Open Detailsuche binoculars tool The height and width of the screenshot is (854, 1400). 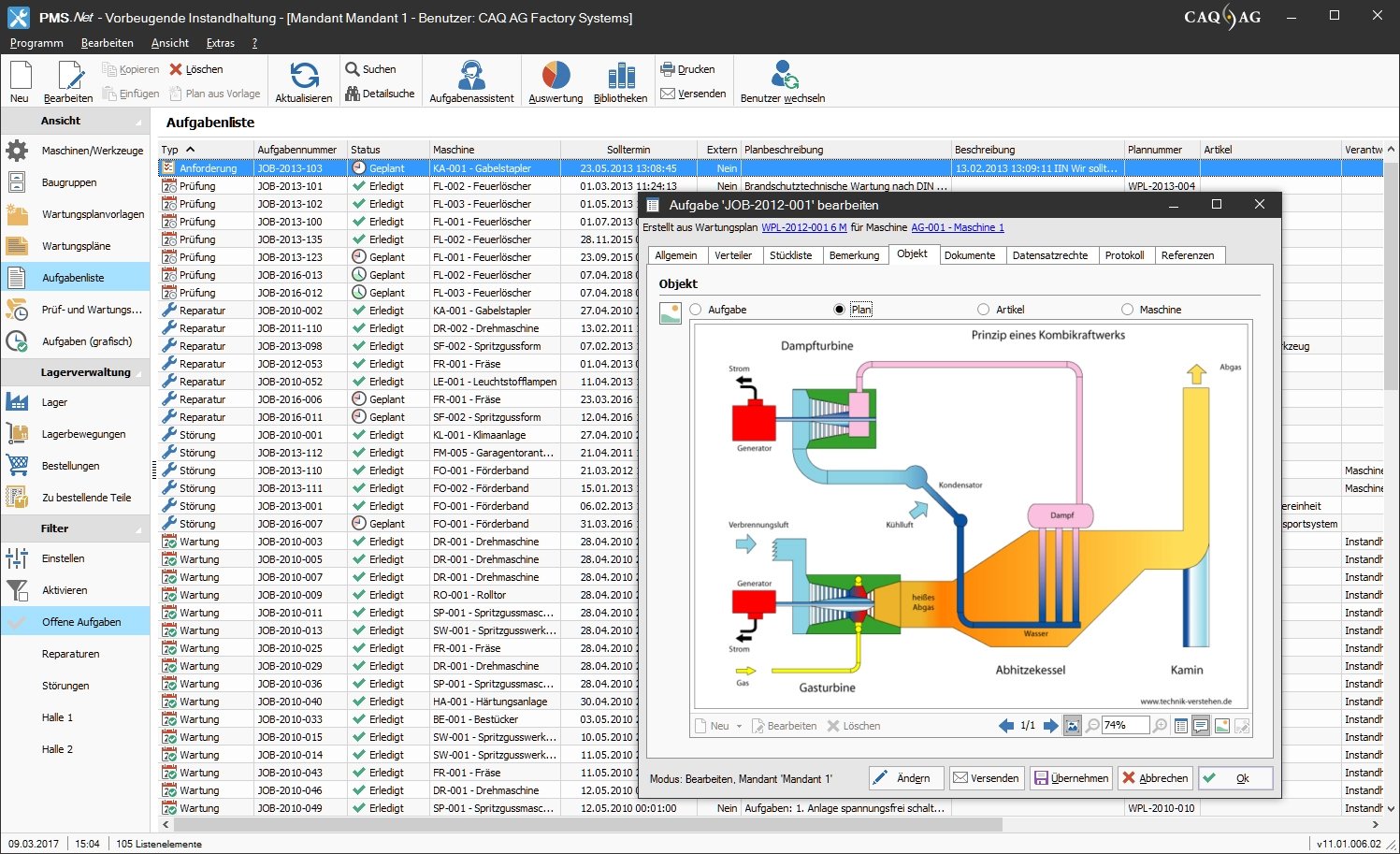click(x=380, y=94)
